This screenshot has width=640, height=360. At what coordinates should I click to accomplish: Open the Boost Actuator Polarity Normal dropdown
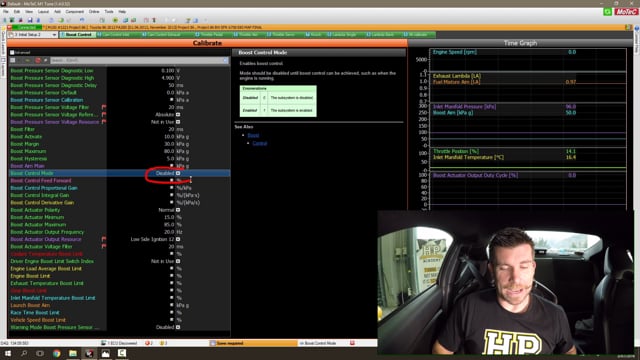(178, 210)
